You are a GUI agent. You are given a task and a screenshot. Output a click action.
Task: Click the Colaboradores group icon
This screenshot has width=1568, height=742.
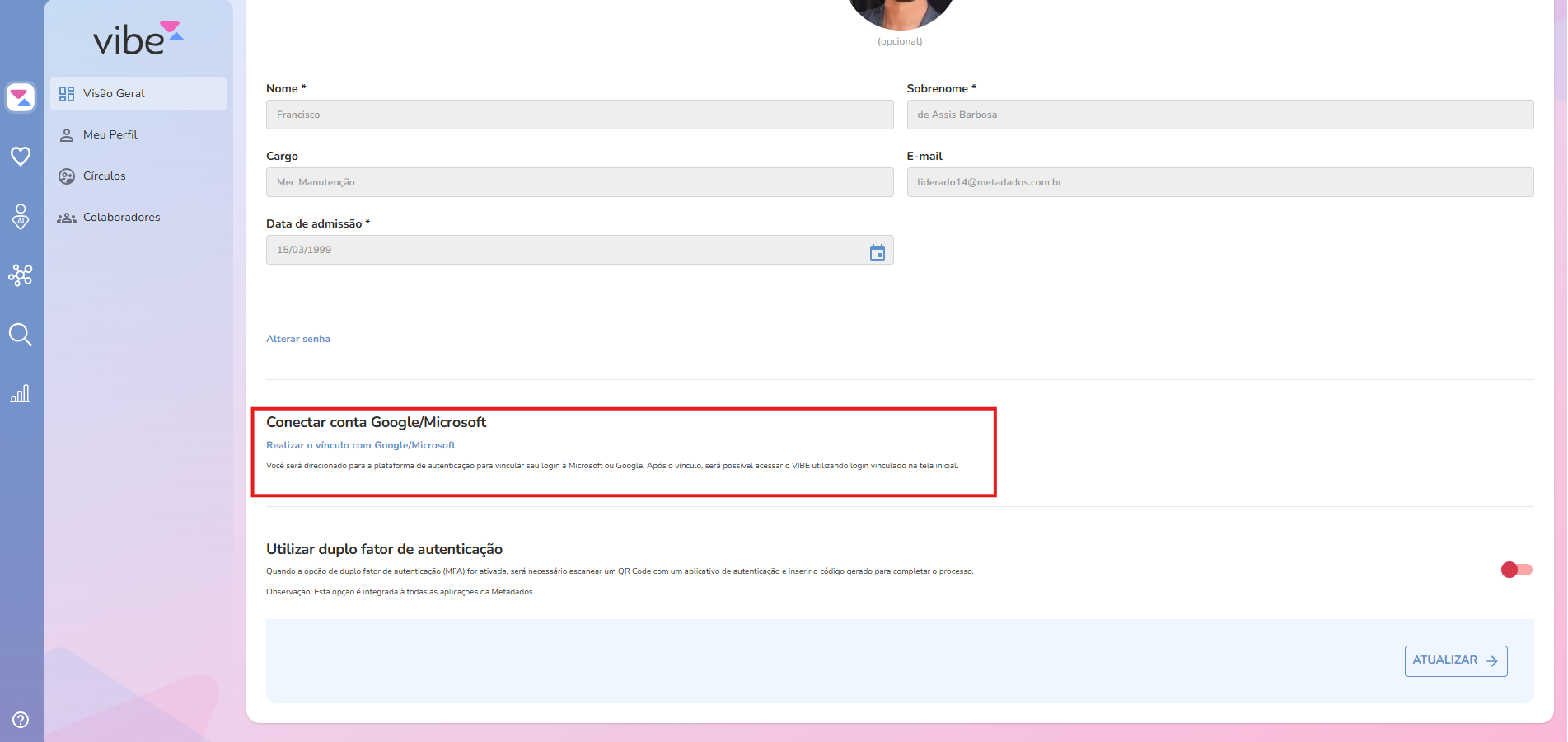67,218
